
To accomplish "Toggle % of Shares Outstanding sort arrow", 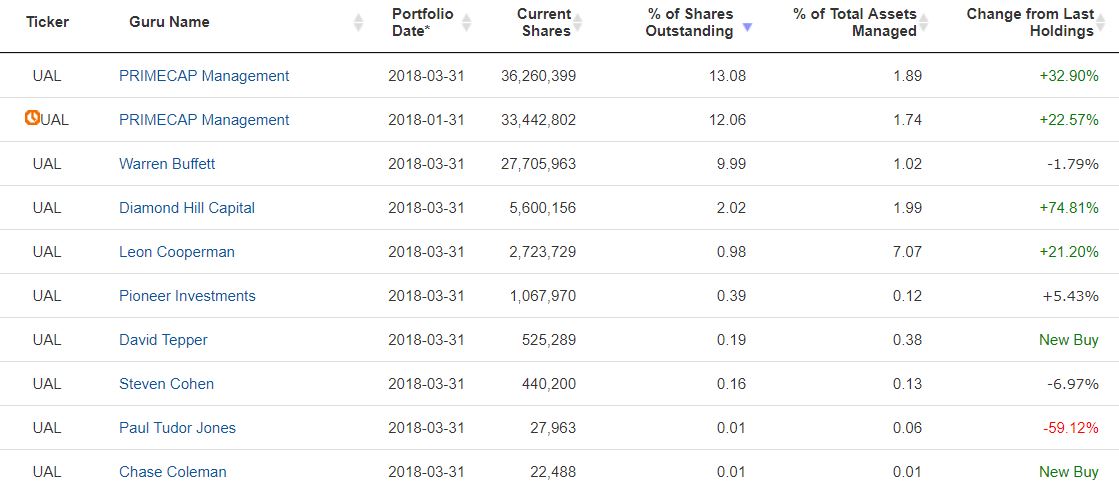I will click(x=747, y=27).
